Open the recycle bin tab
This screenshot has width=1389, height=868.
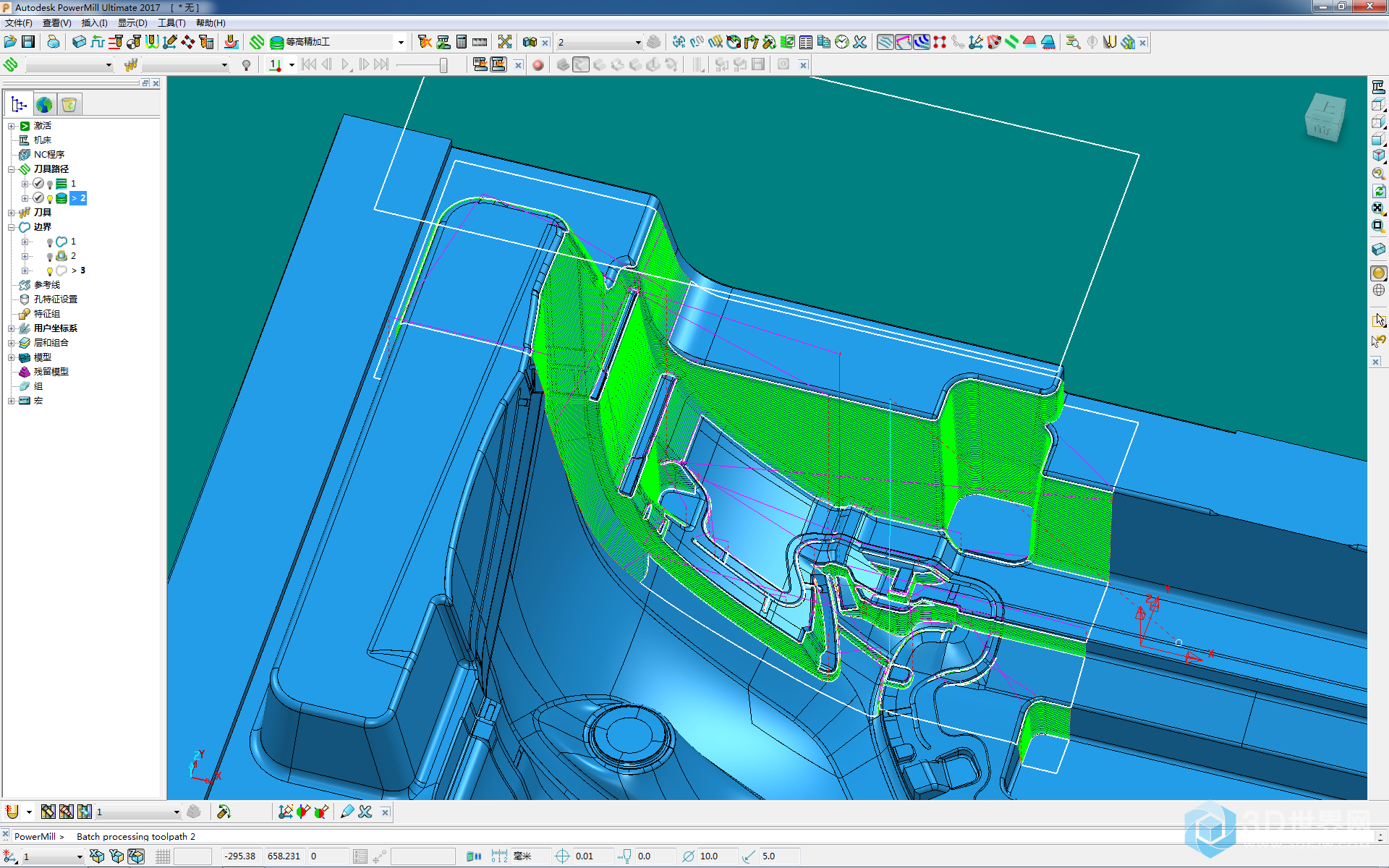point(69,105)
